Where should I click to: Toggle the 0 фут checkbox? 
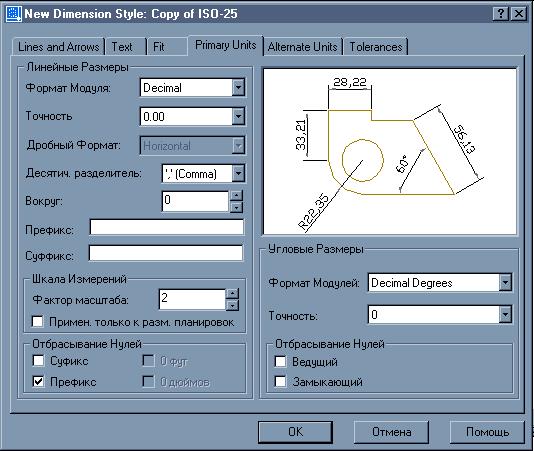pos(148,361)
